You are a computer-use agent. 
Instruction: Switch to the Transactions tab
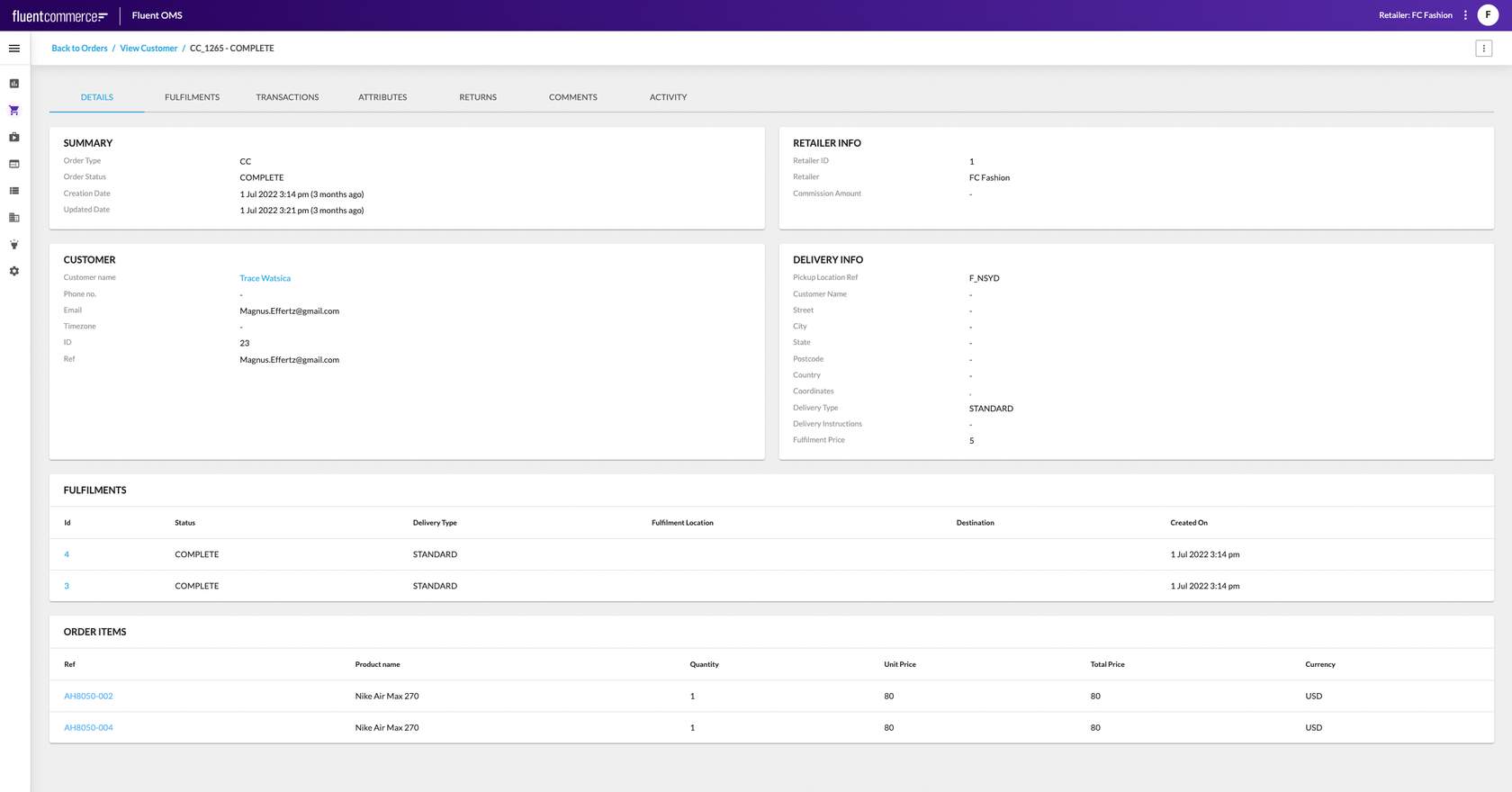click(x=287, y=97)
